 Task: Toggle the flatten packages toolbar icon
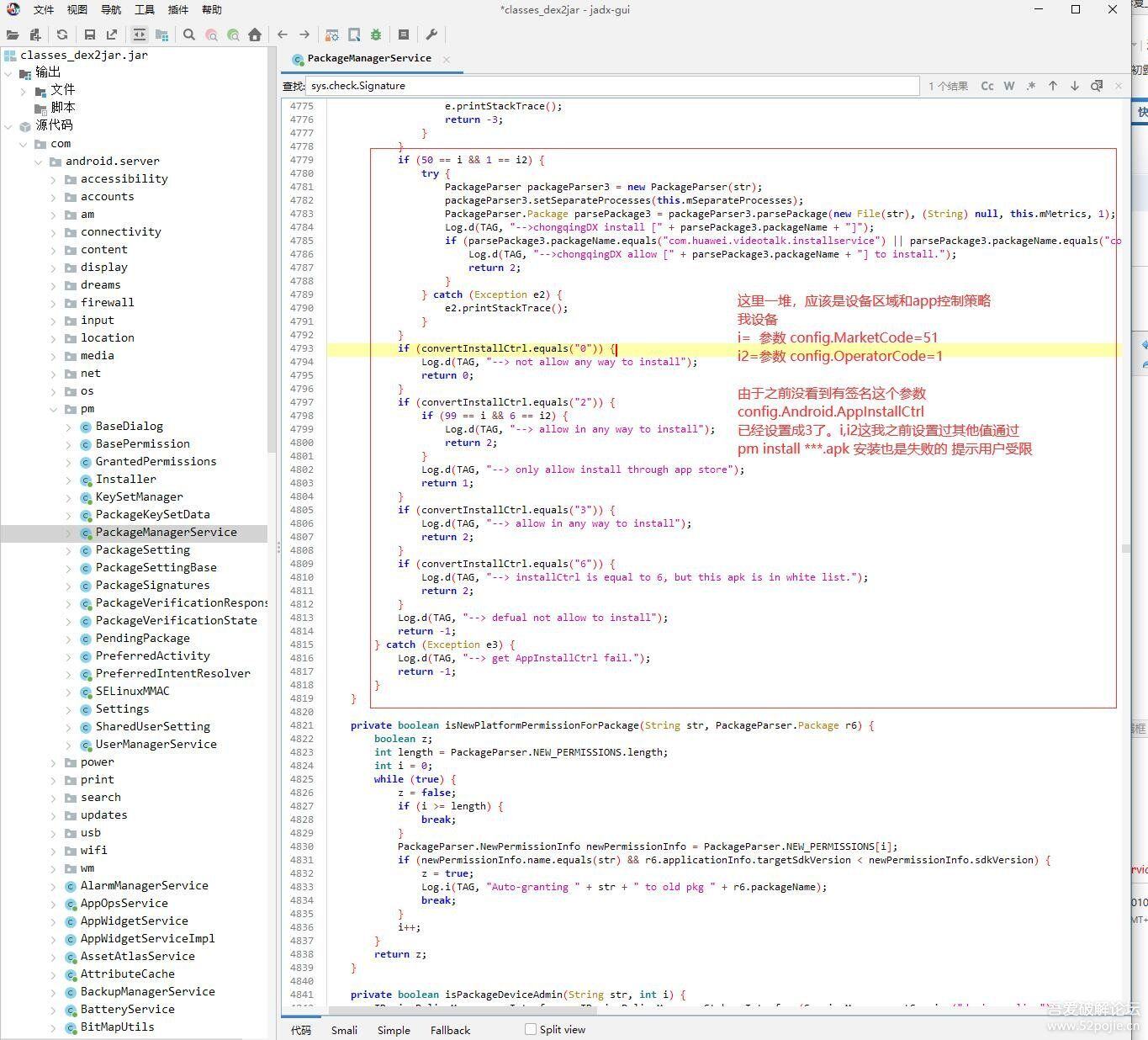tap(161, 34)
